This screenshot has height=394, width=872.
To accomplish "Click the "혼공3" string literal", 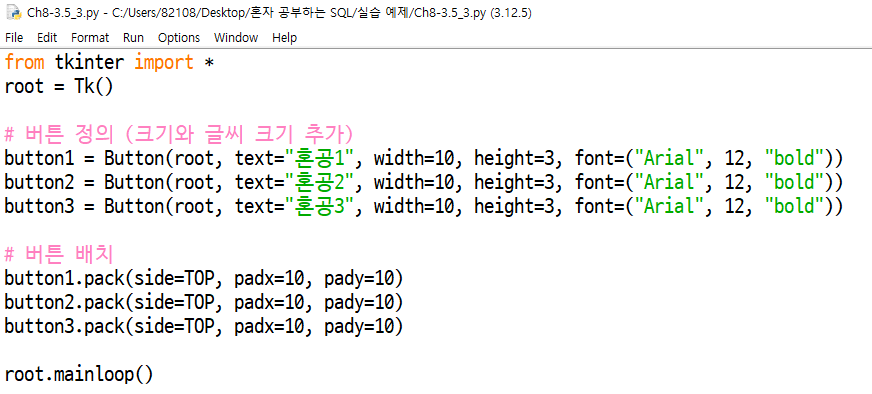I will pos(320,206).
